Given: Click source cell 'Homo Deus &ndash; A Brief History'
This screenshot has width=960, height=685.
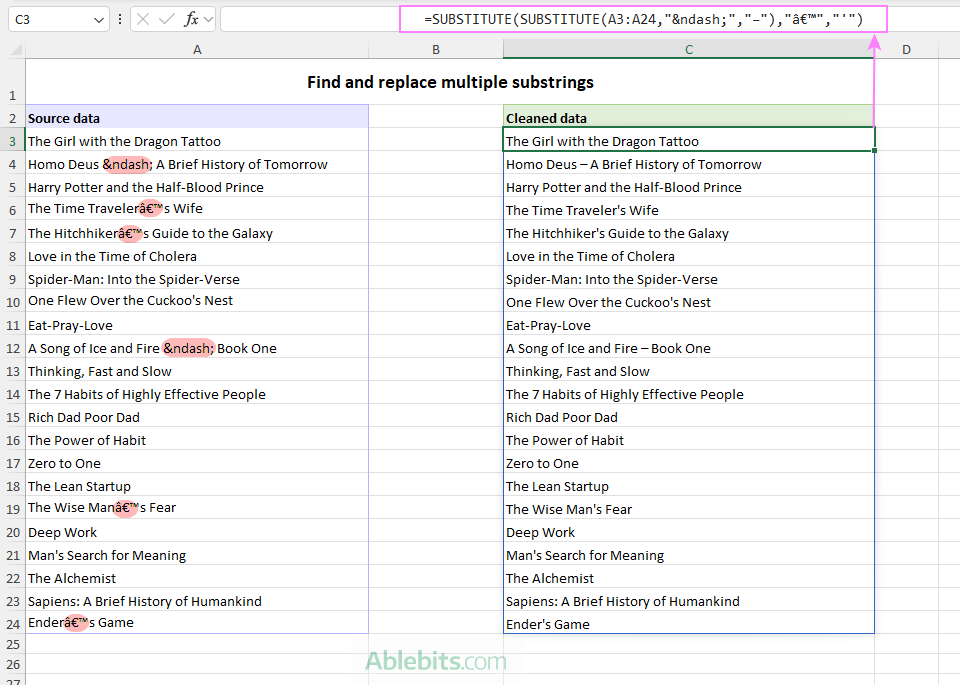Looking at the screenshot, I should (197, 163).
